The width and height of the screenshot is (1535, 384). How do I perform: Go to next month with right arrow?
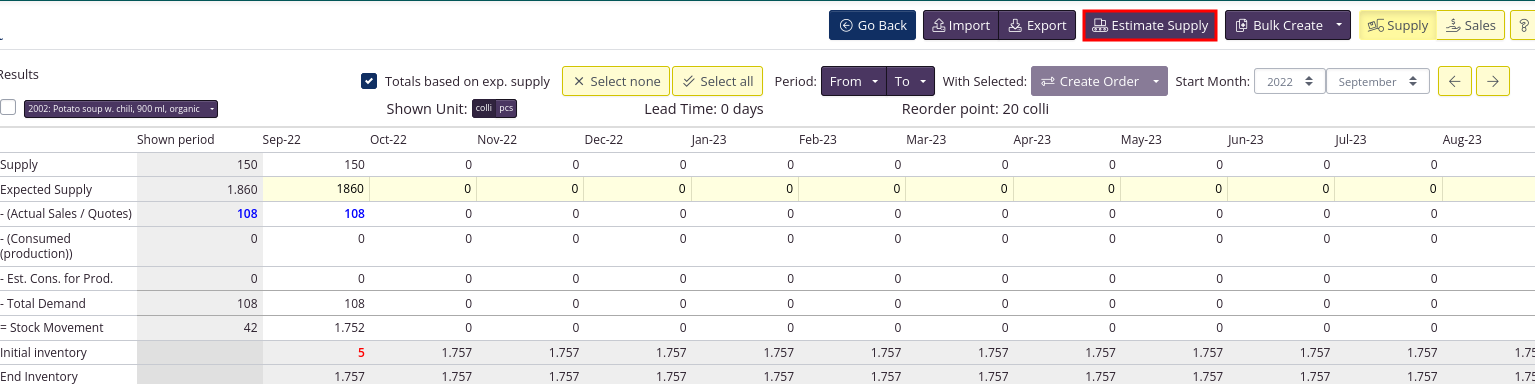coord(1493,81)
